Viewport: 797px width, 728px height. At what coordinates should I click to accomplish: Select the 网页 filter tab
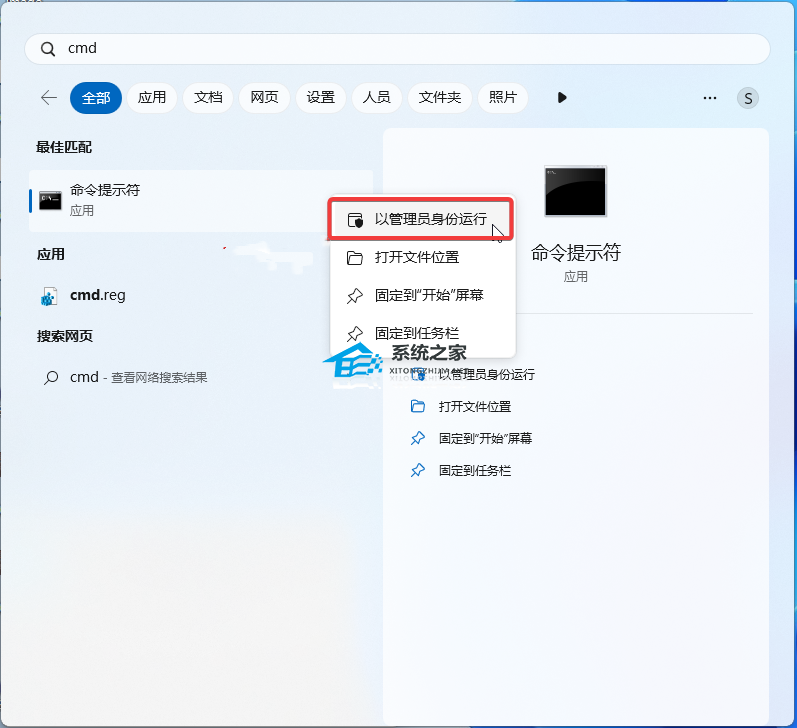pos(264,97)
